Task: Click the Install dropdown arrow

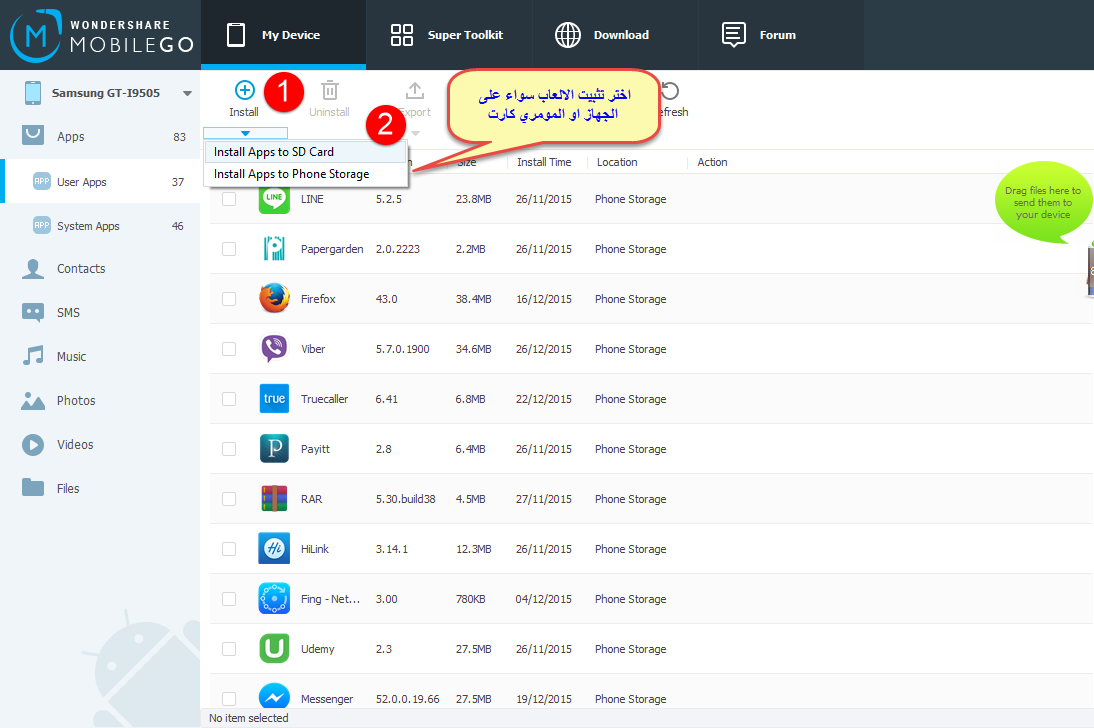Action: click(x=245, y=133)
